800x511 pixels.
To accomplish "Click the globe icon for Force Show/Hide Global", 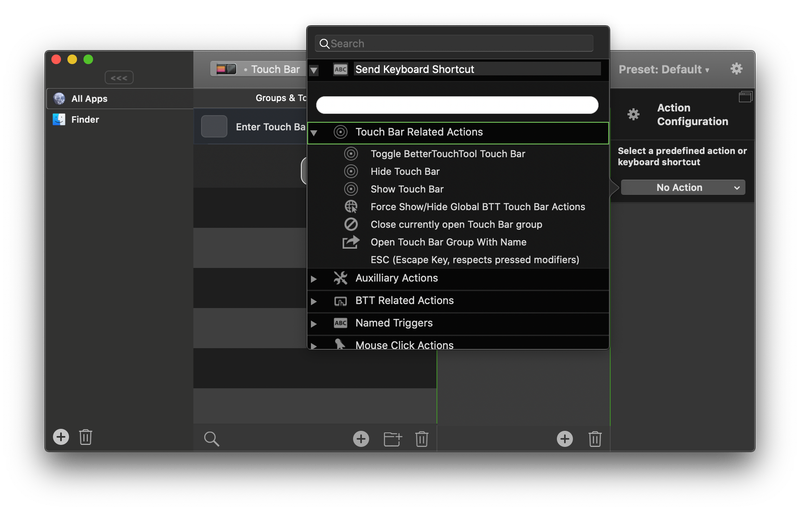I will 351,207.
